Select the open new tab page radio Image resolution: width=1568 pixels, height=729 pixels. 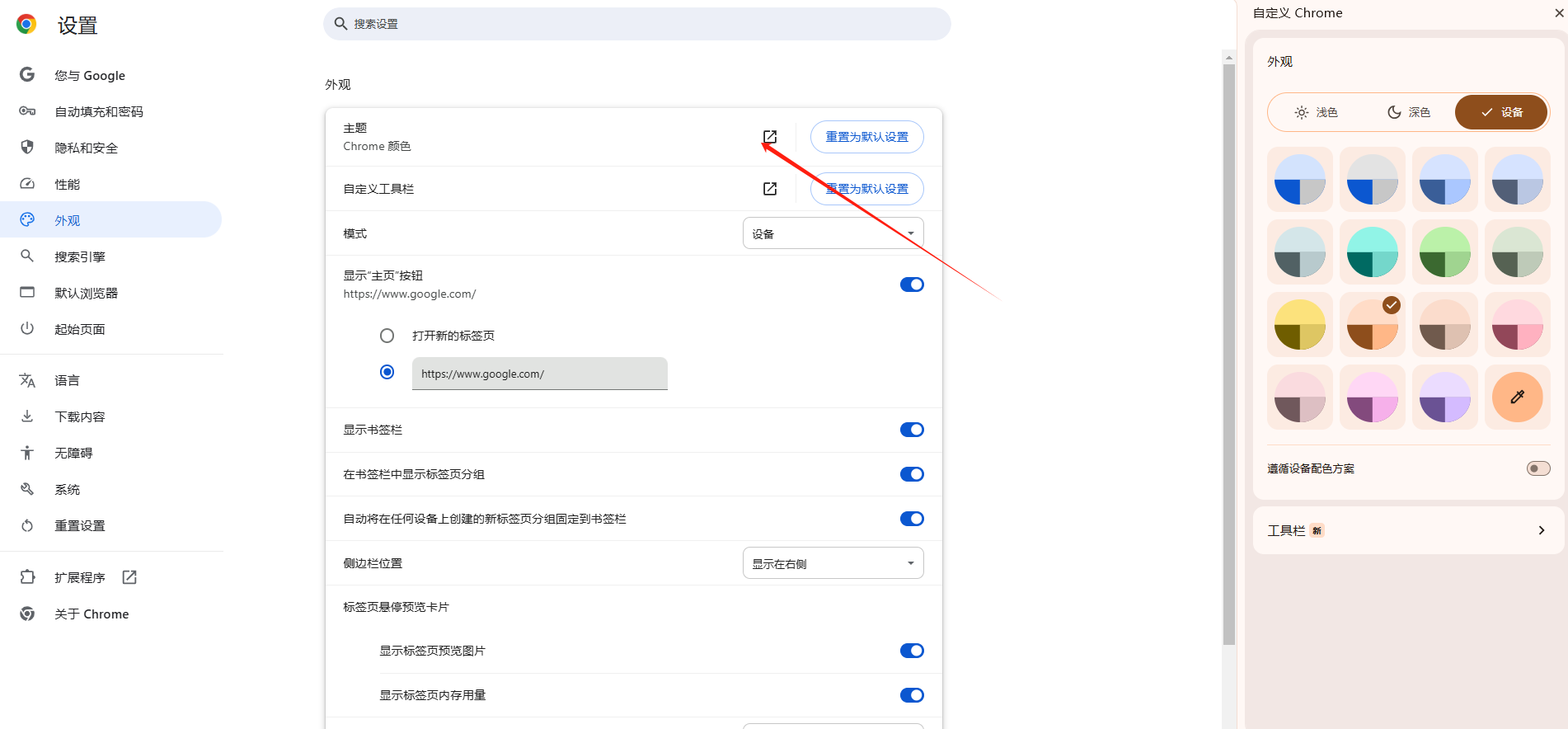point(387,336)
